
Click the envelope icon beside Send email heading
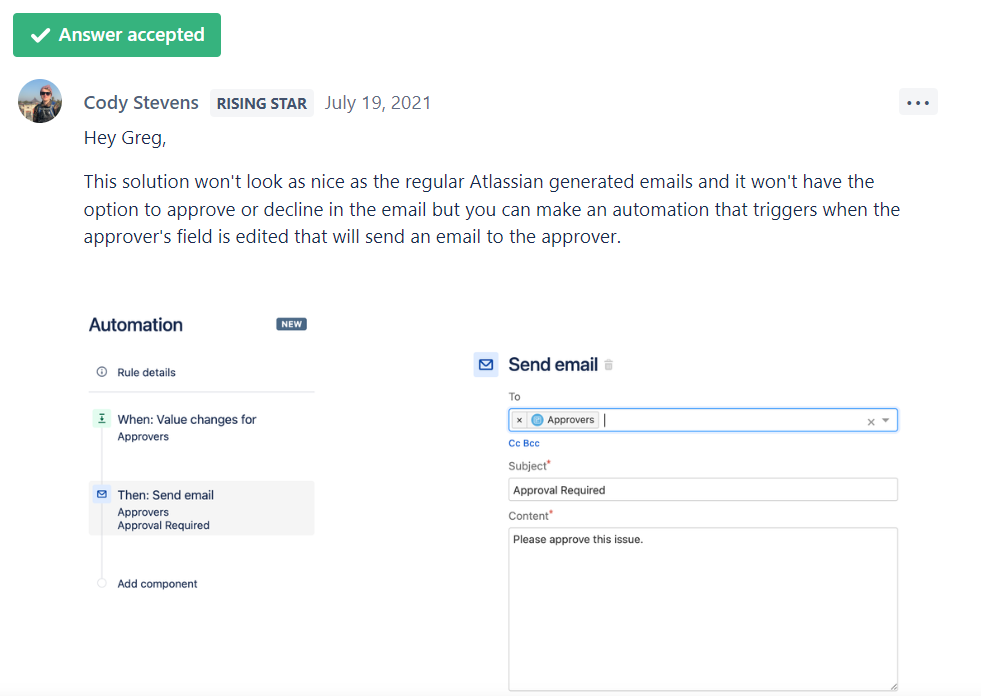[485, 365]
